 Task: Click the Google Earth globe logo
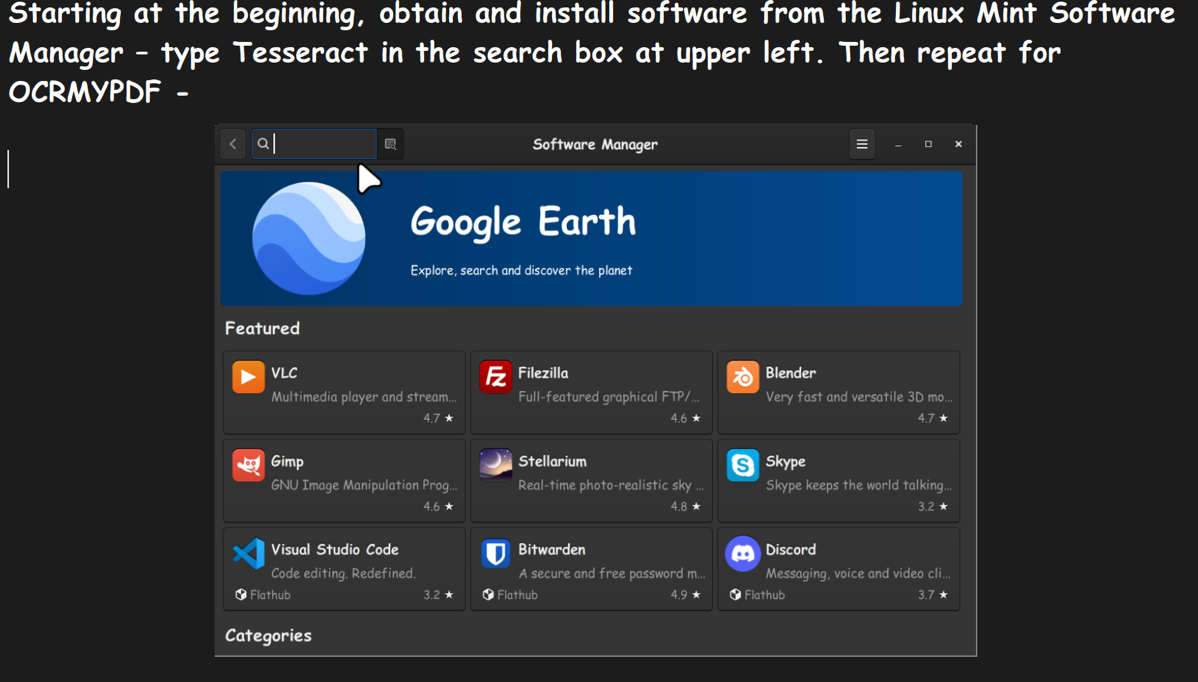click(308, 238)
